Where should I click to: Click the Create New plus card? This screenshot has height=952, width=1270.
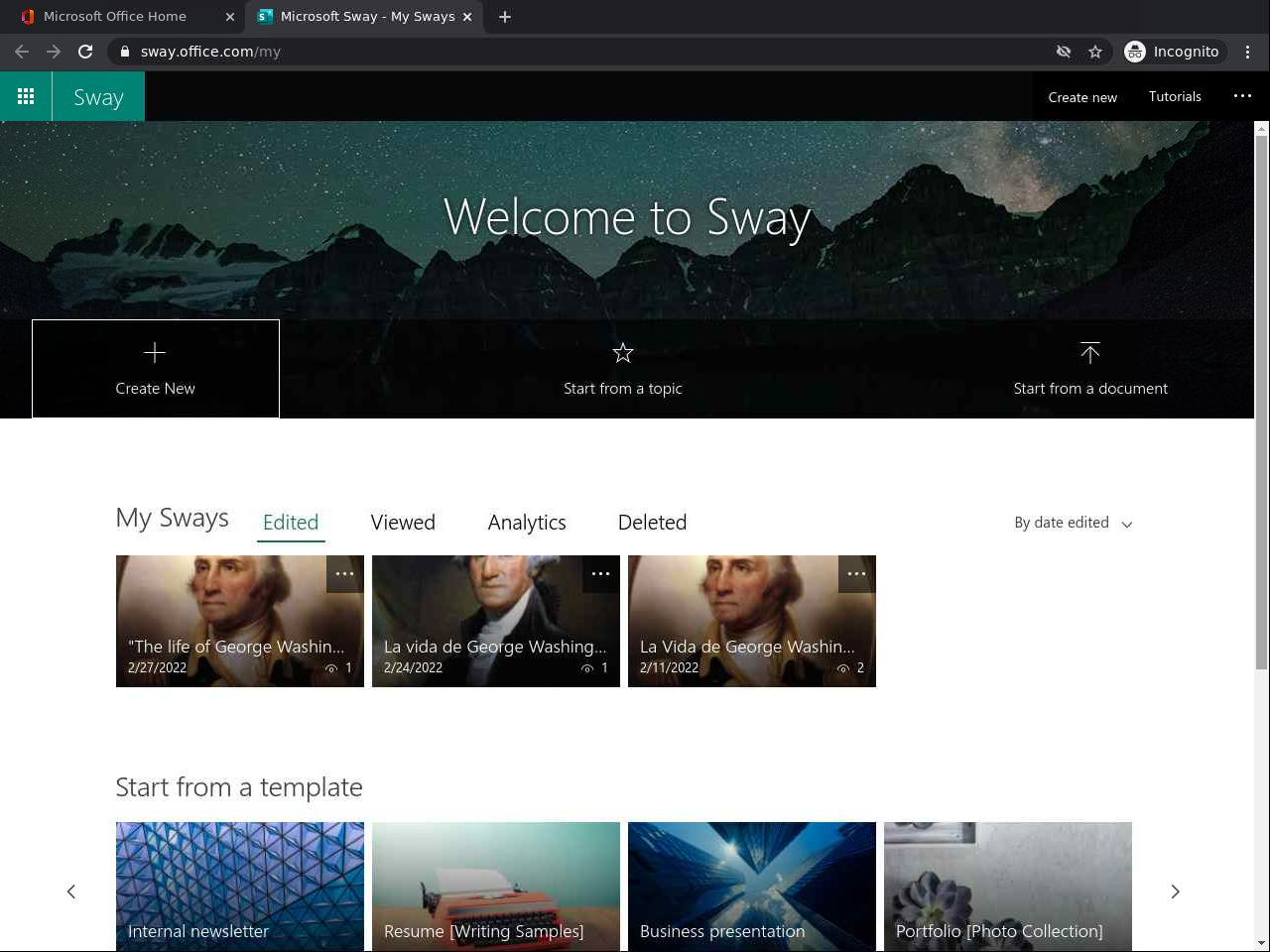tap(156, 369)
